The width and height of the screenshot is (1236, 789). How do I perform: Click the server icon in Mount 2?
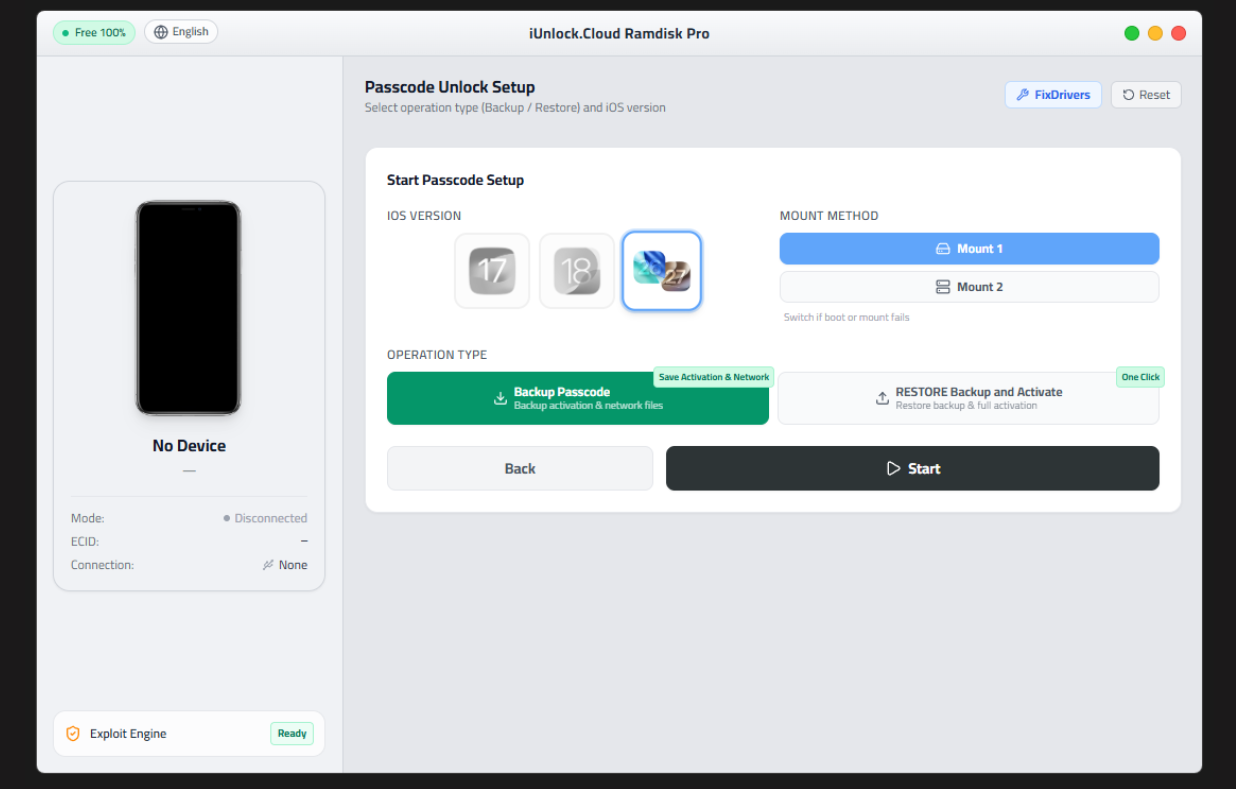pyautogui.click(x=942, y=287)
